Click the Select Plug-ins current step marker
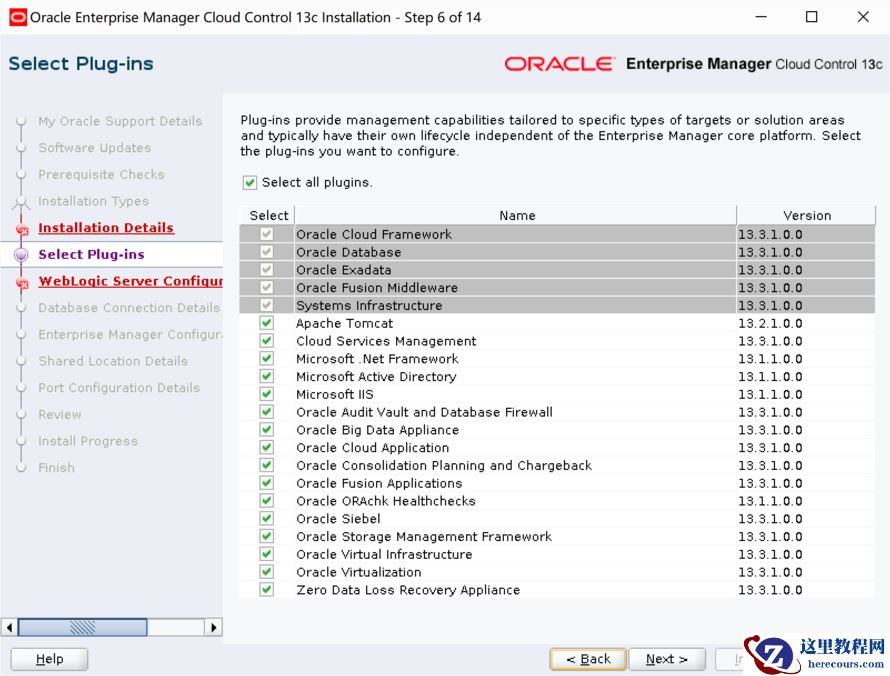 tap(21, 255)
